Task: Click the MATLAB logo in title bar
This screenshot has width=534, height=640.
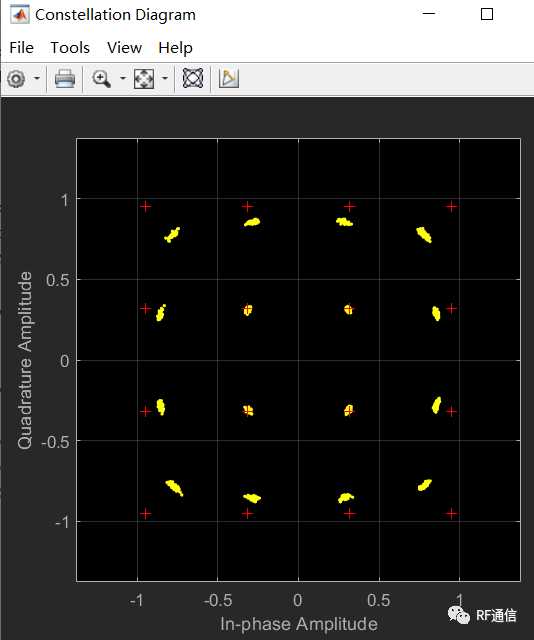Action: [x=20, y=15]
